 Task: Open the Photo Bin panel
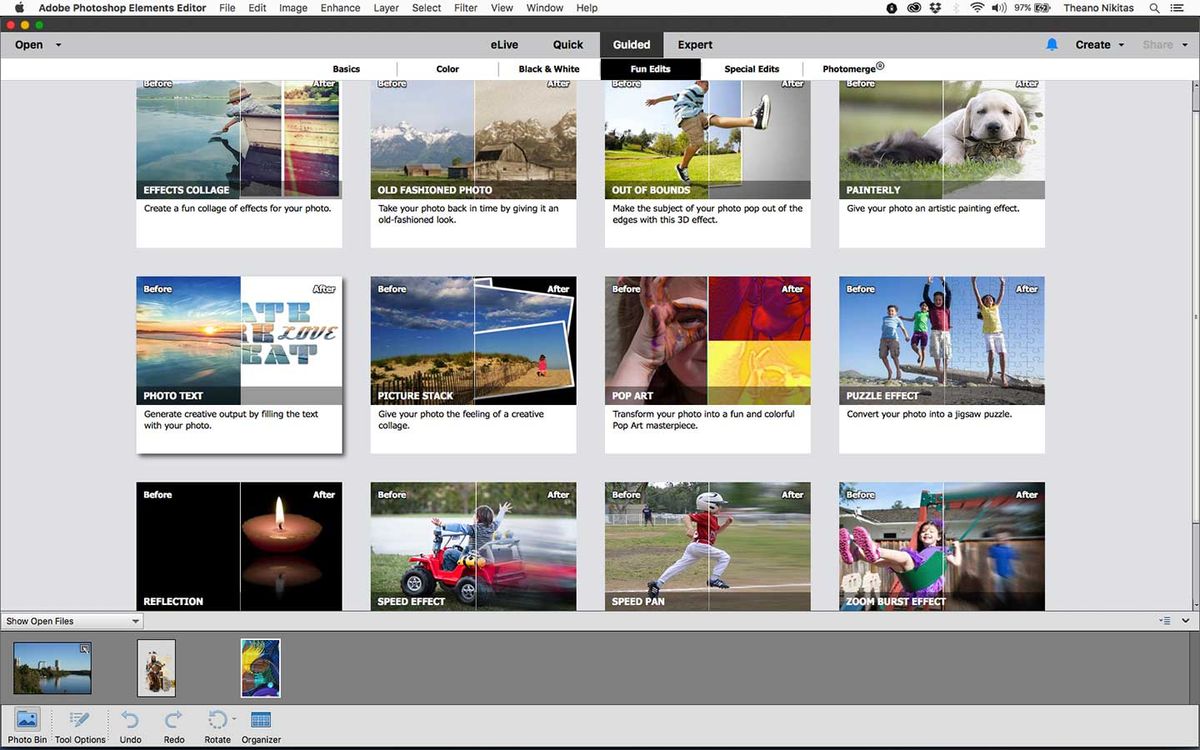click(x=27, y=719)
